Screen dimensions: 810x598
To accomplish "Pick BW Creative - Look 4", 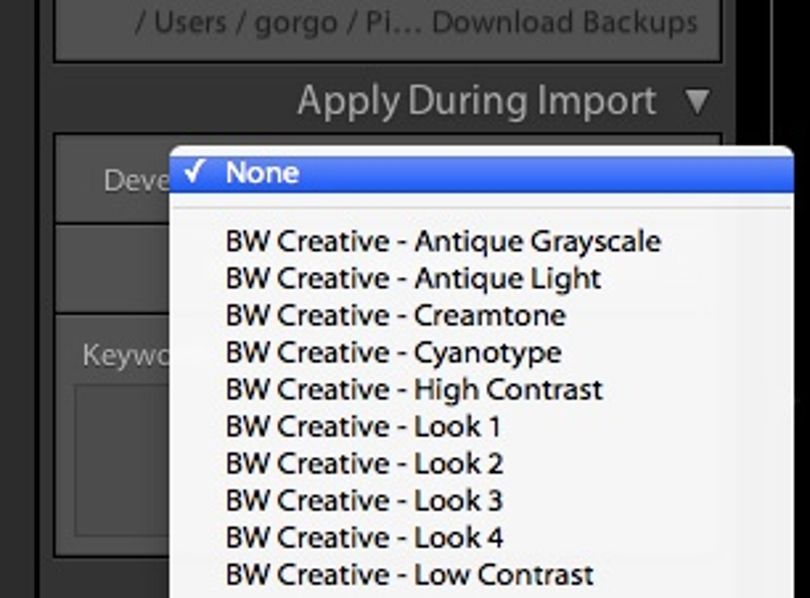I will point(481,538).
